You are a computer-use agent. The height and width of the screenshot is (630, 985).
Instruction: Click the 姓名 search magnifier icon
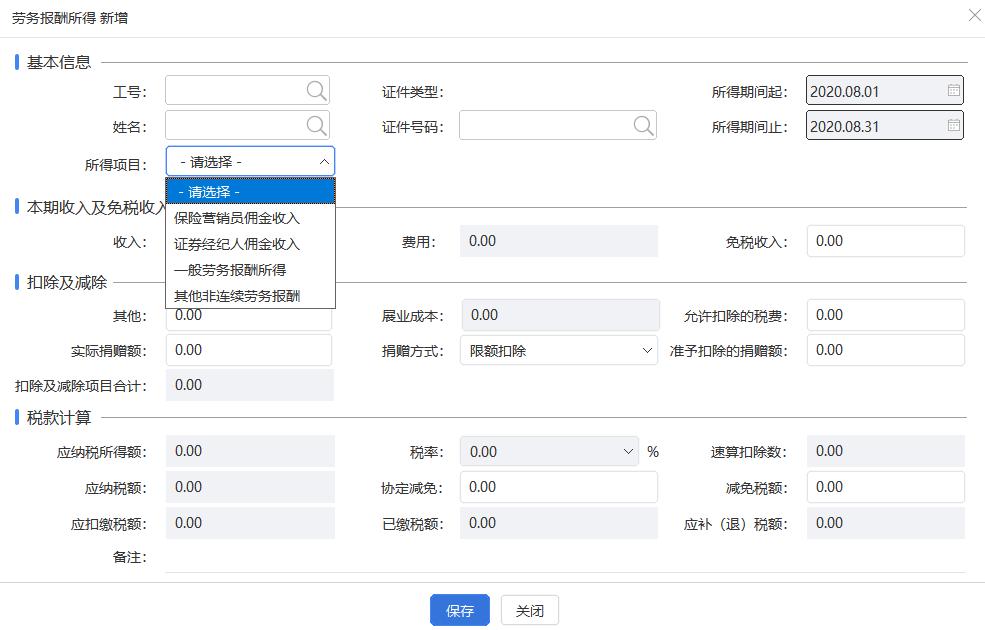(x=317, y=125)
